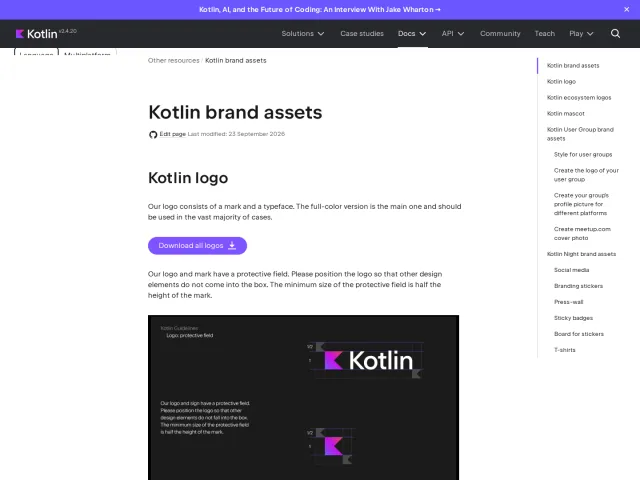Expand the Docs dropdown menu
The image size is (640, 480).
pos(412,33)
